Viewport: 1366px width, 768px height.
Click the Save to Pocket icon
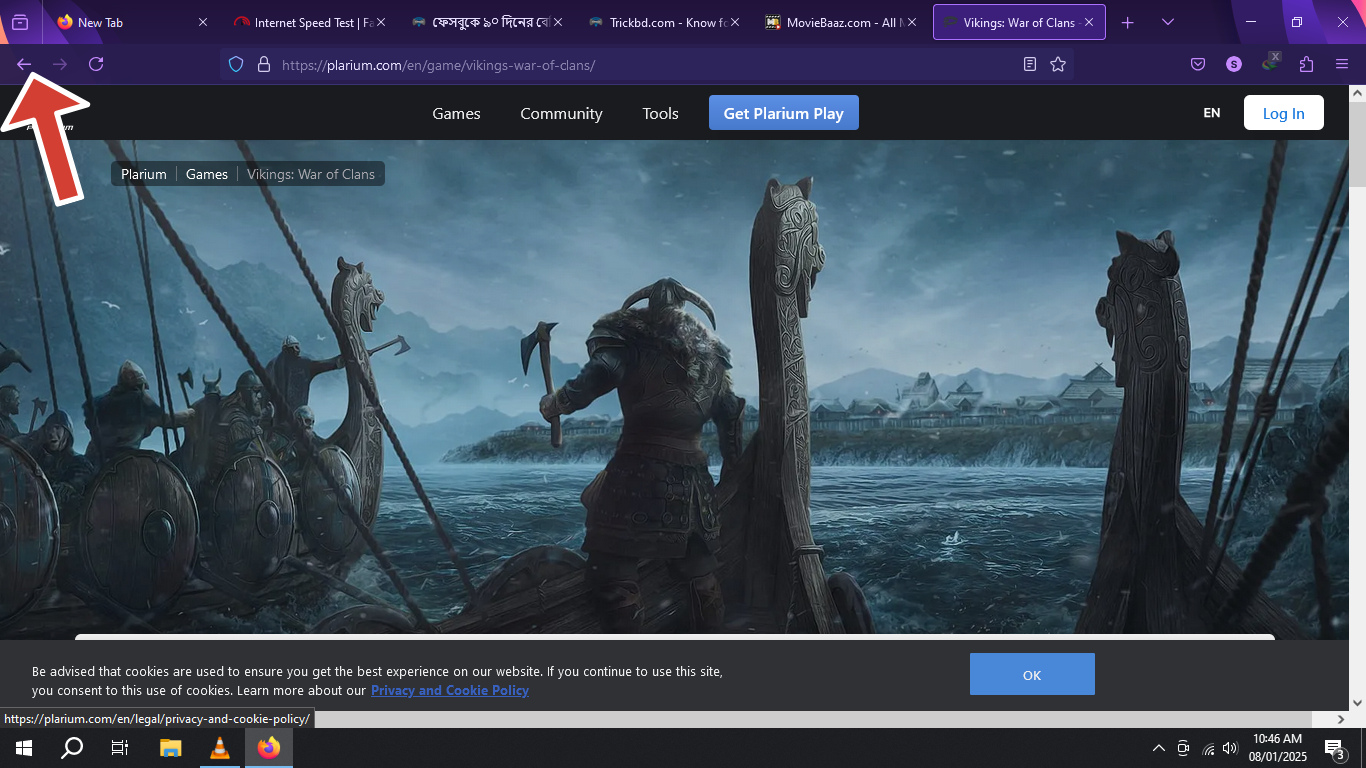(1198, 64)
